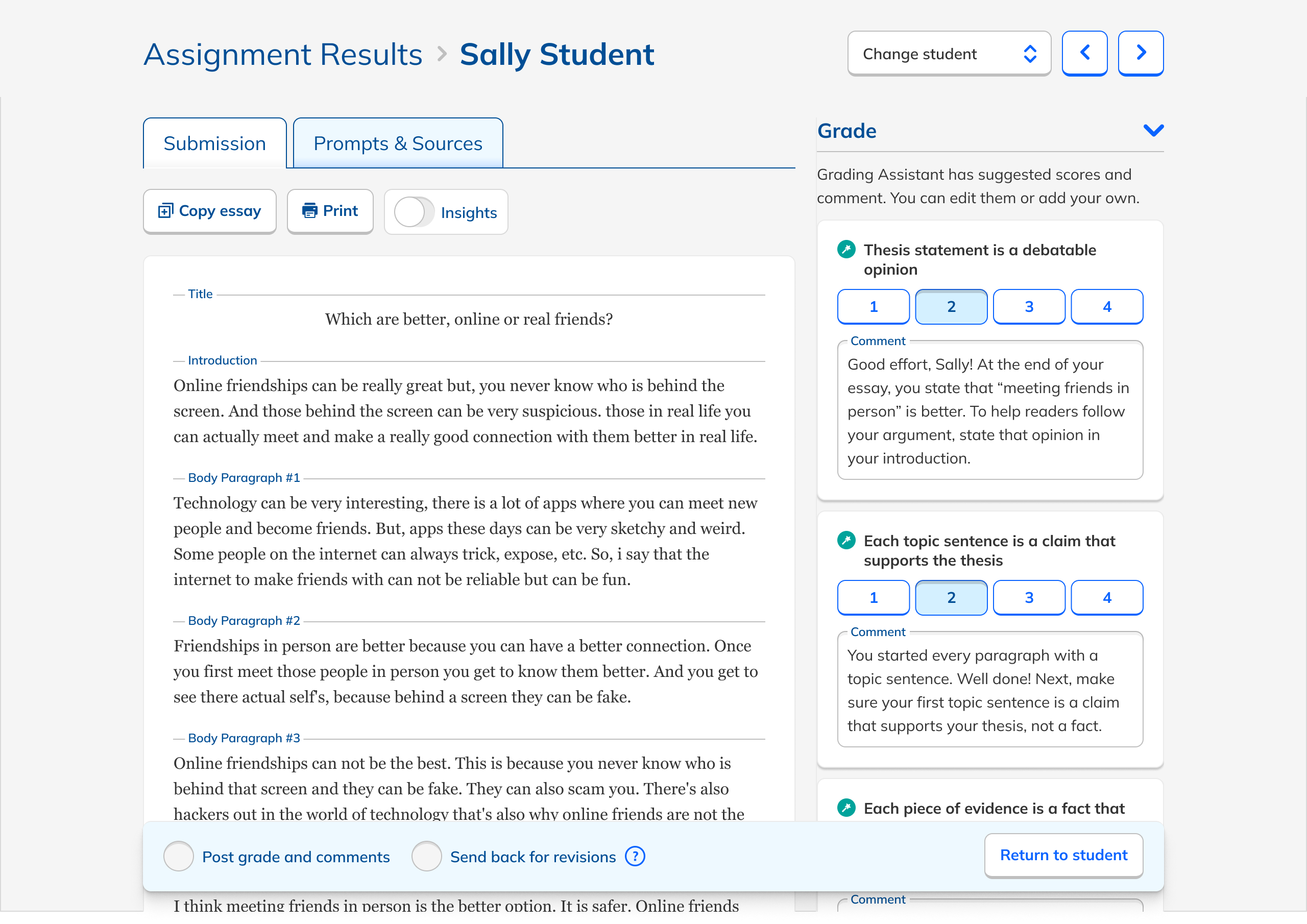
Task: Click the Grading Assistant icon beside evidence criterion
Action: tap(846, 808)
